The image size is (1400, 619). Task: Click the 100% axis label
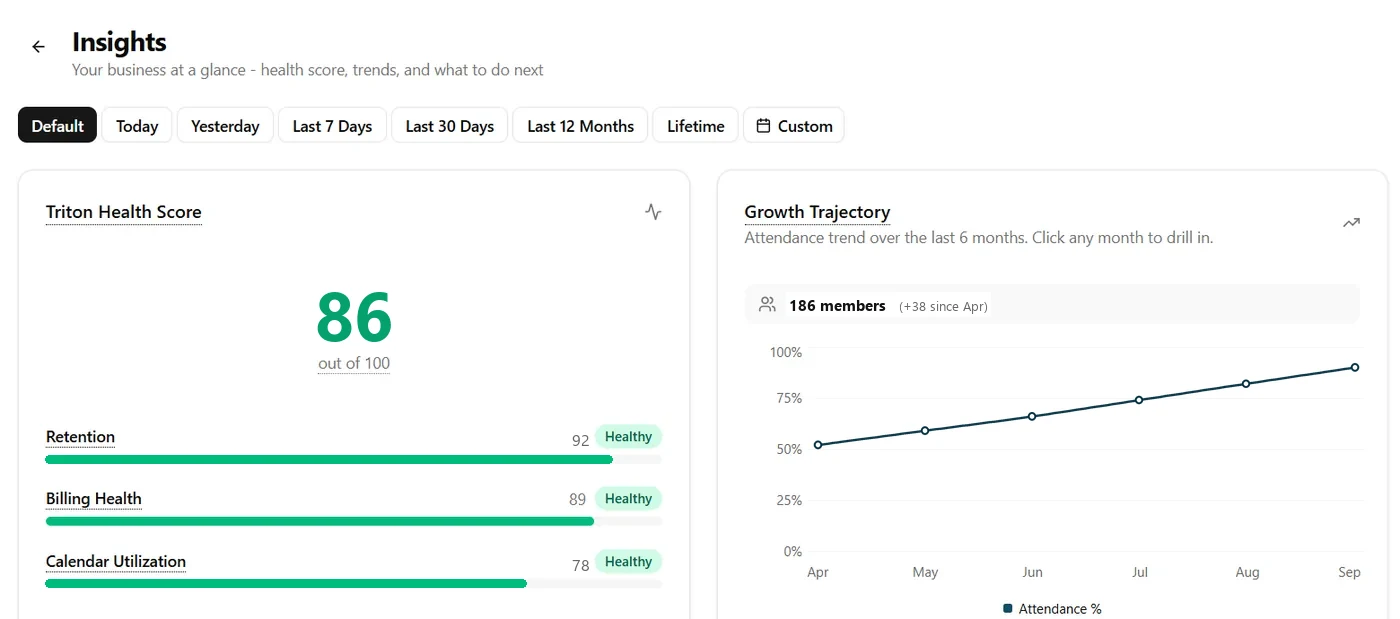coord(786,352)
